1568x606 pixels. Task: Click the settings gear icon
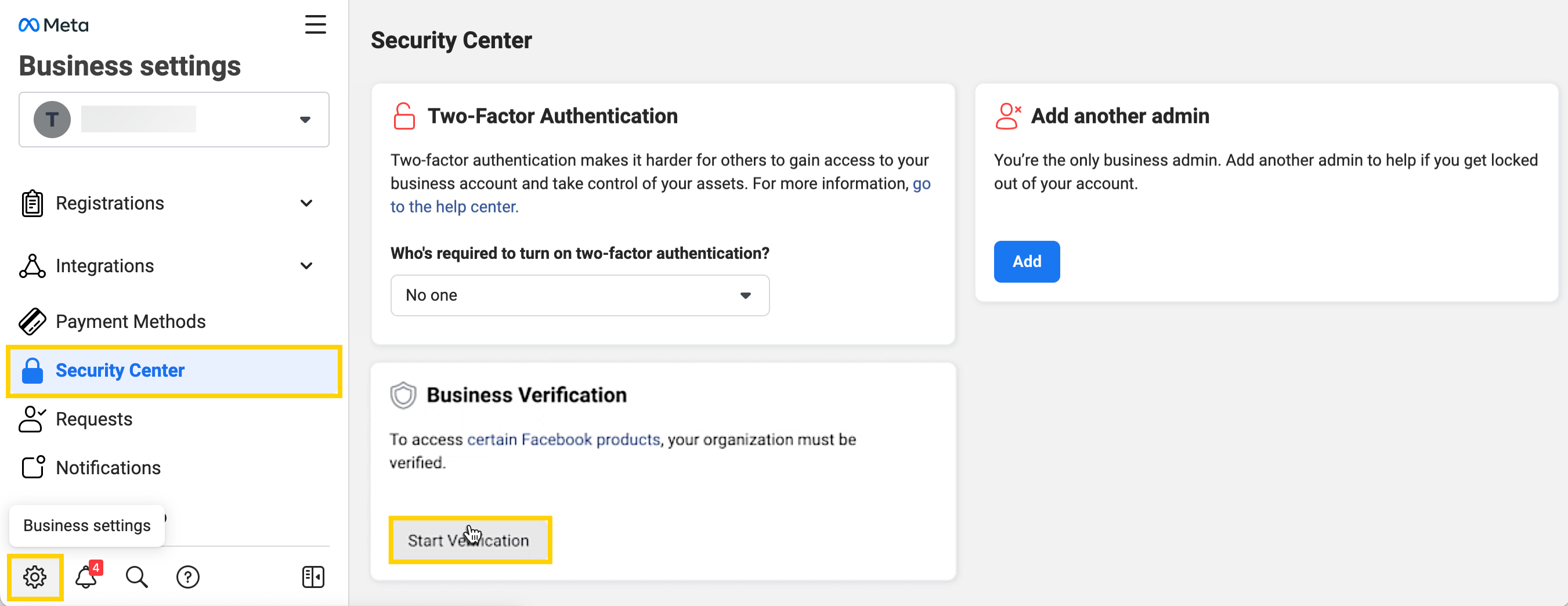(35, 576)
